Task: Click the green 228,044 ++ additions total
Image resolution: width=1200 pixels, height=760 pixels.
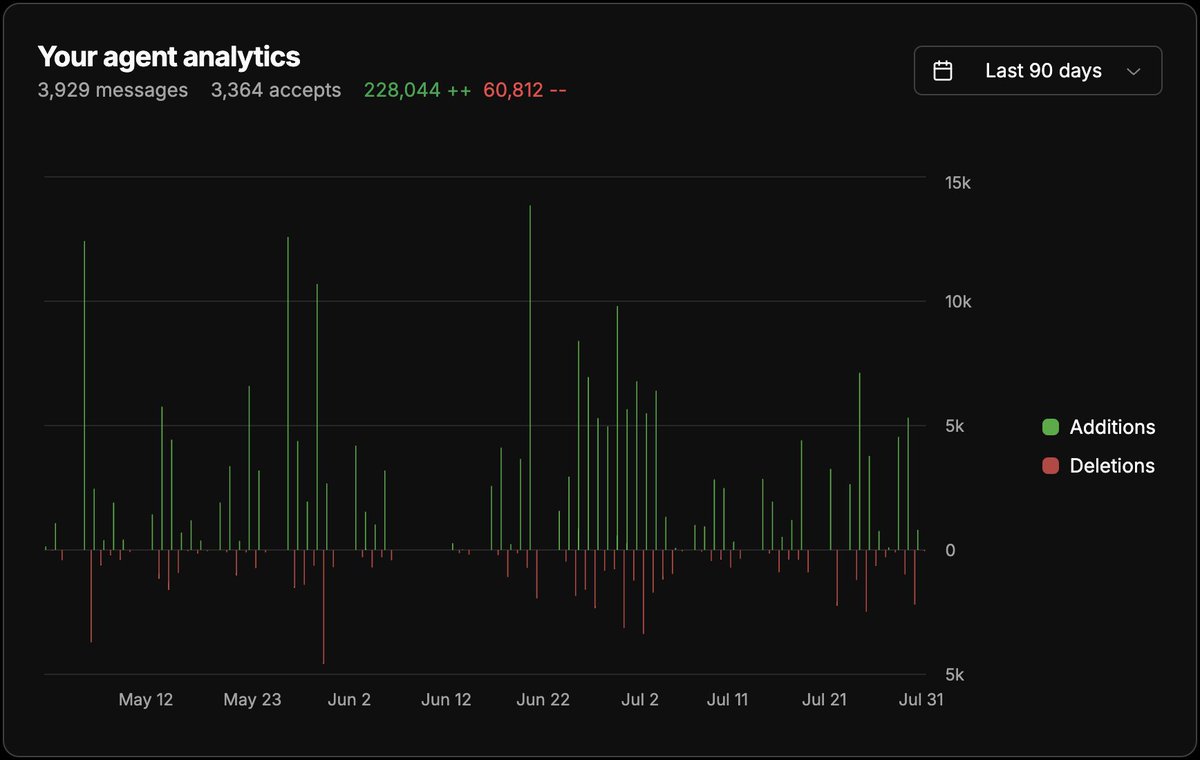Action: [417, 90]
